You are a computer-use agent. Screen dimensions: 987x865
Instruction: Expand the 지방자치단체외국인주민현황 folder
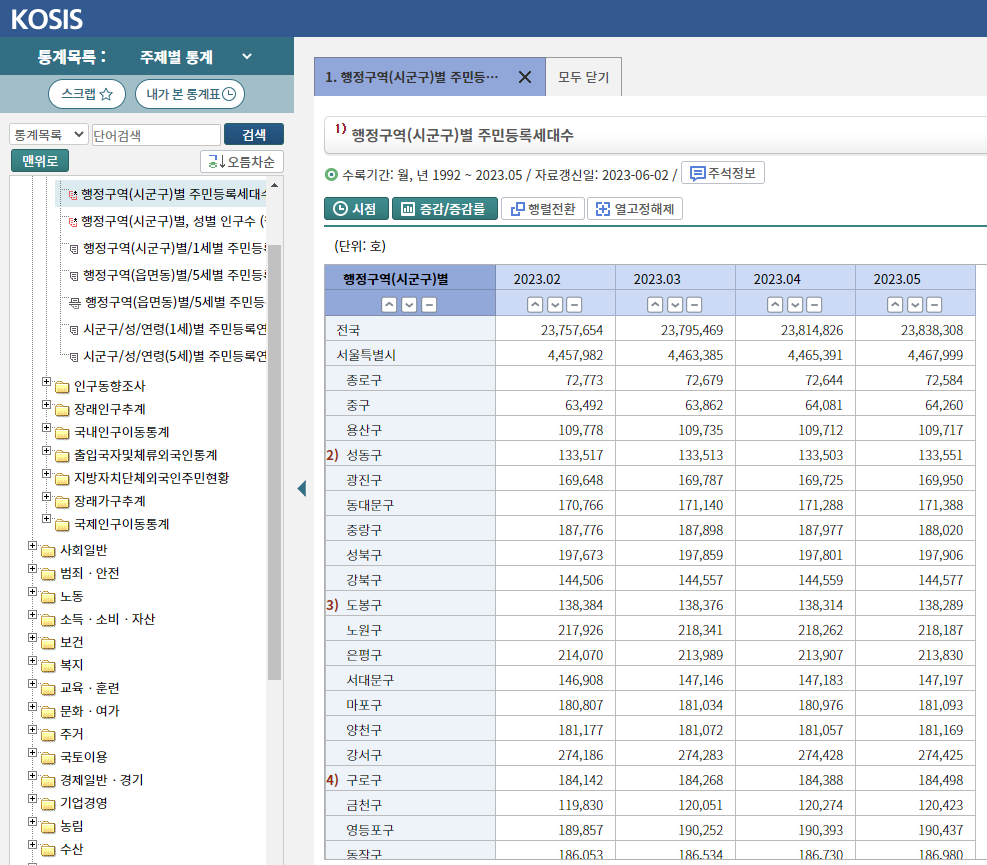[x=47, y=473]
